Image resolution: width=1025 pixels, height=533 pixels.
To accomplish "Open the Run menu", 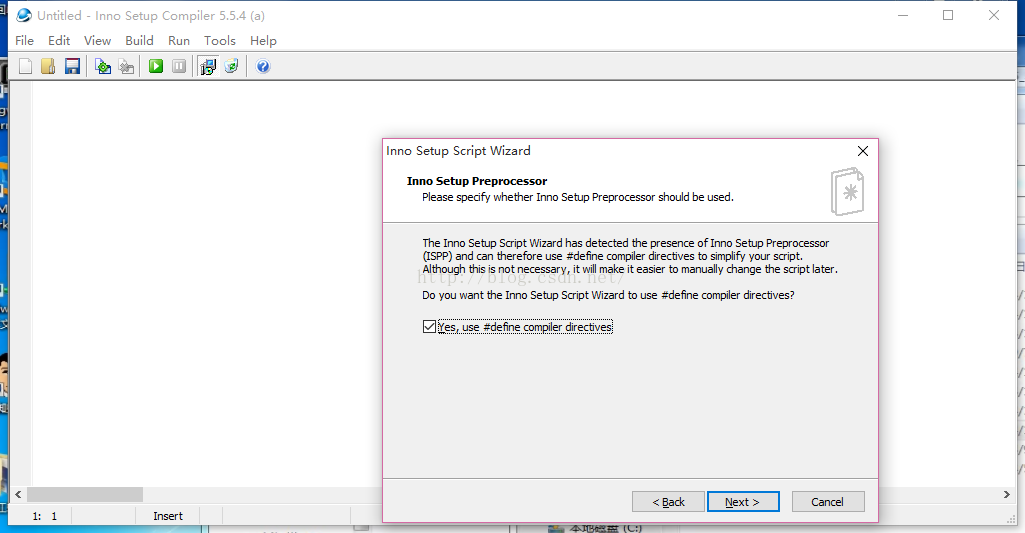I will [178, 41].
